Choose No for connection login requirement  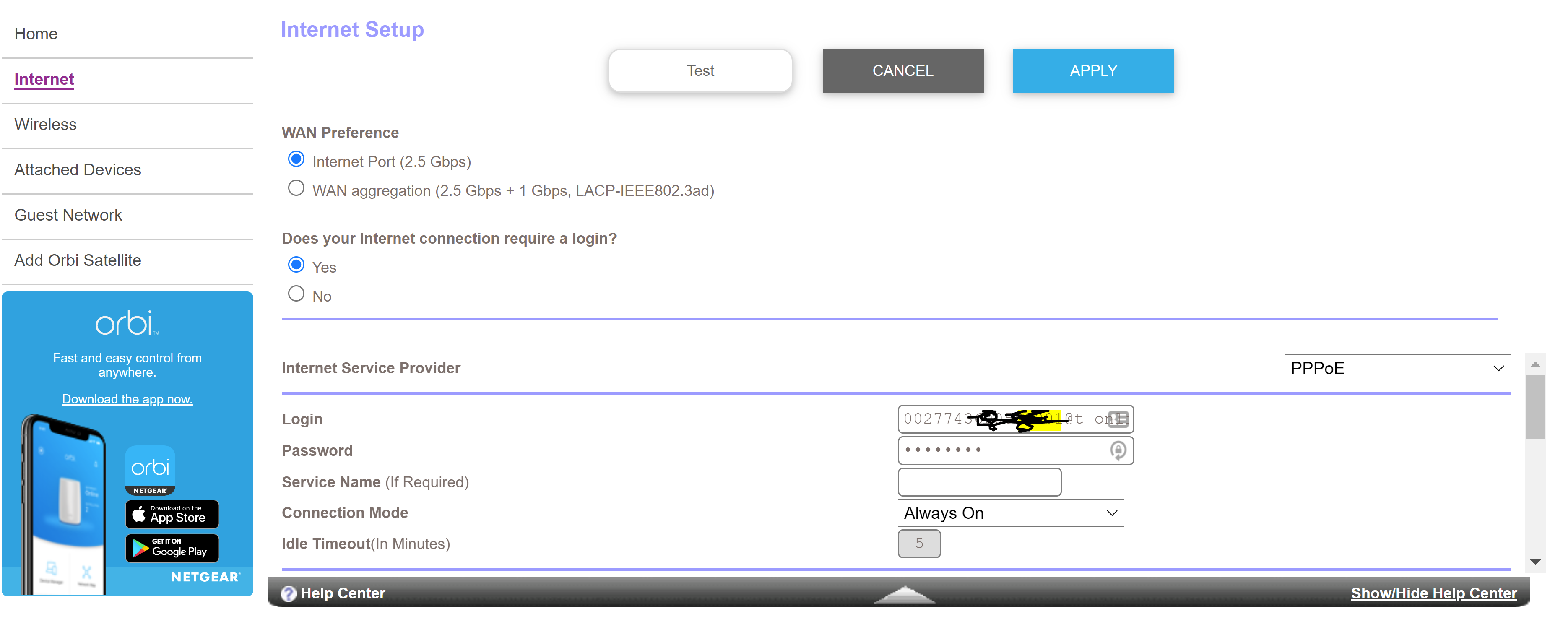[x=296, y=294]
